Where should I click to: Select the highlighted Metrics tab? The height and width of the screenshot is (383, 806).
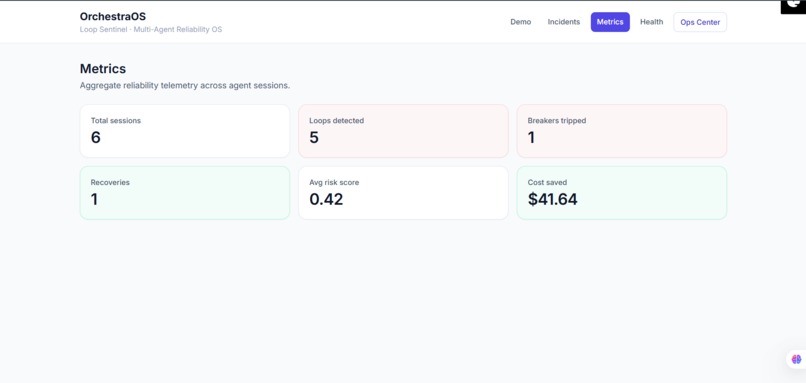click(x=610, y=22)
